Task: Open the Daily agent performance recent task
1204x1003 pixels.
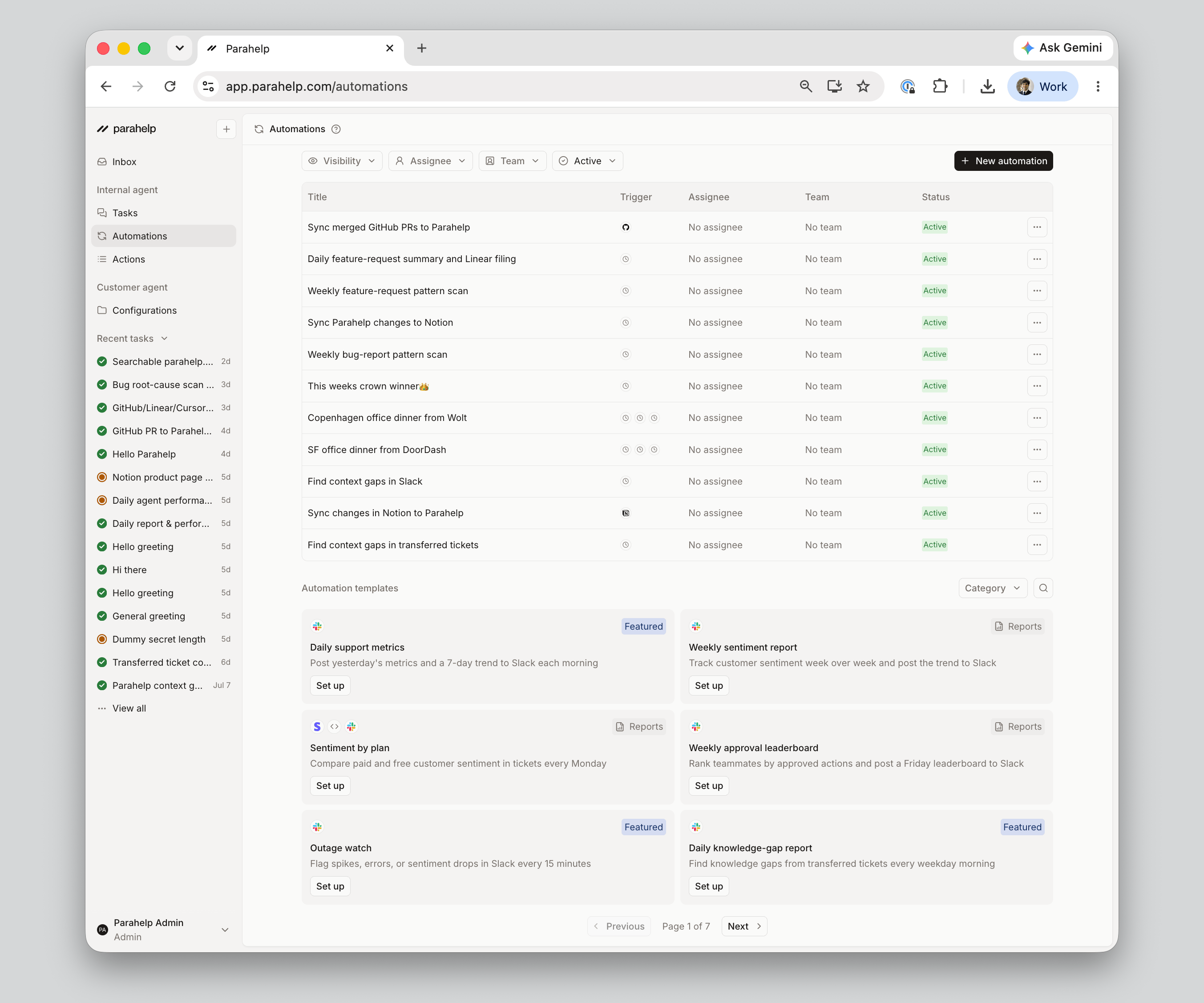Action: click(x=163, y=501)
